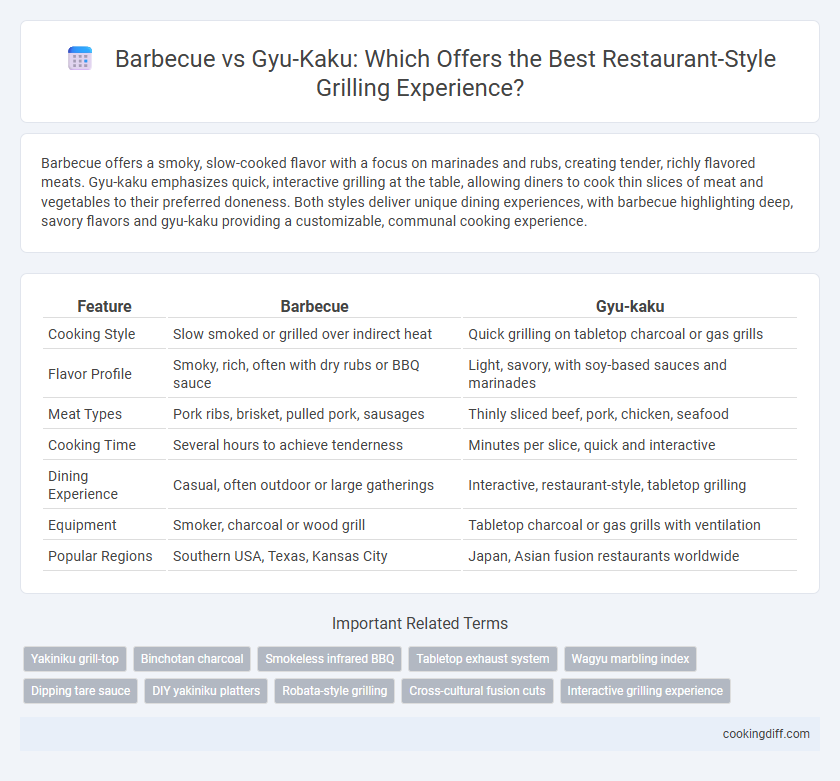Screen dimensions: 840x781
Task: Select the Cooking Style row label
Action: pos(92,334)
